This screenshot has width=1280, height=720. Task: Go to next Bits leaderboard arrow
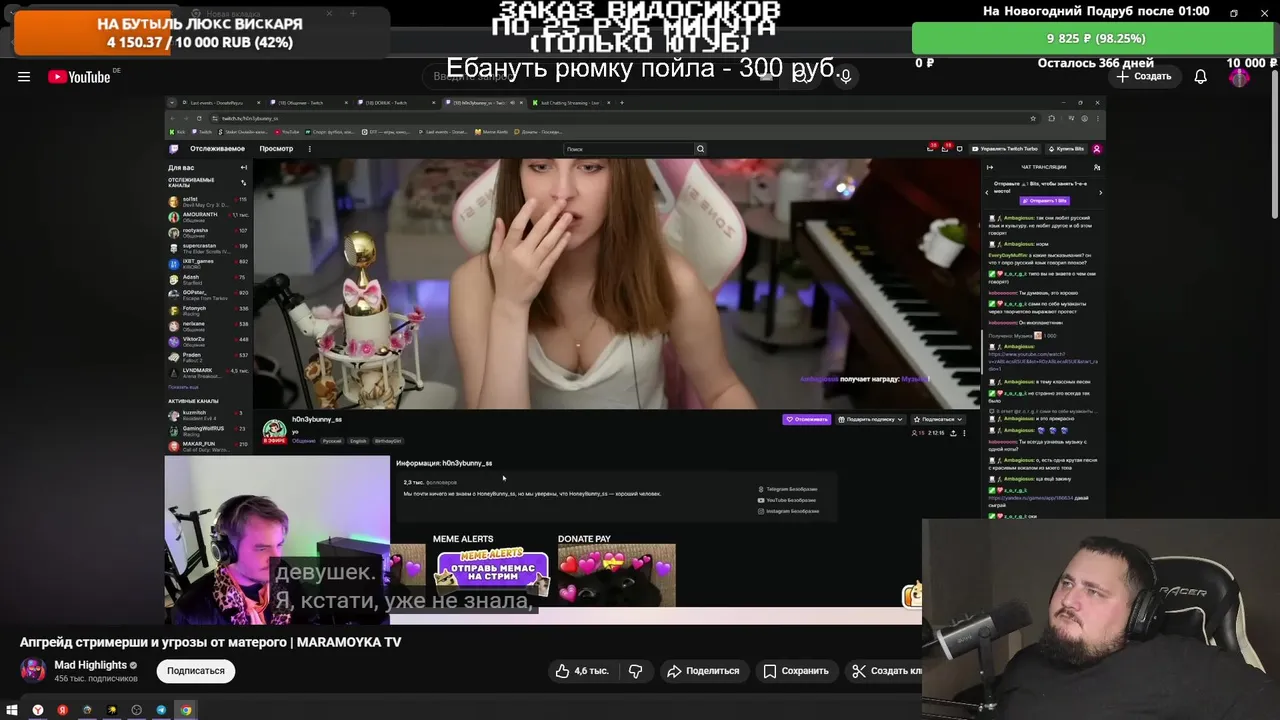click(x=1100, y=192)
